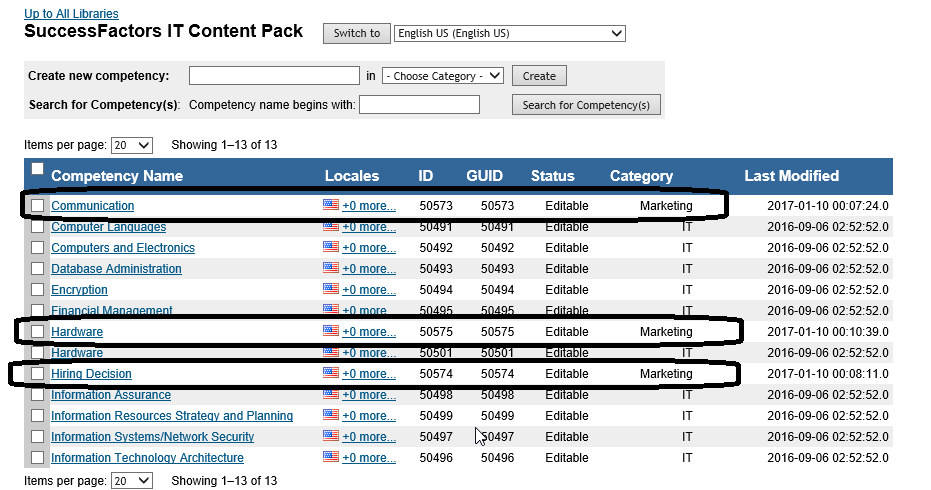Click the Switch to button
This screenshot has width=931, height=490.
357,33
